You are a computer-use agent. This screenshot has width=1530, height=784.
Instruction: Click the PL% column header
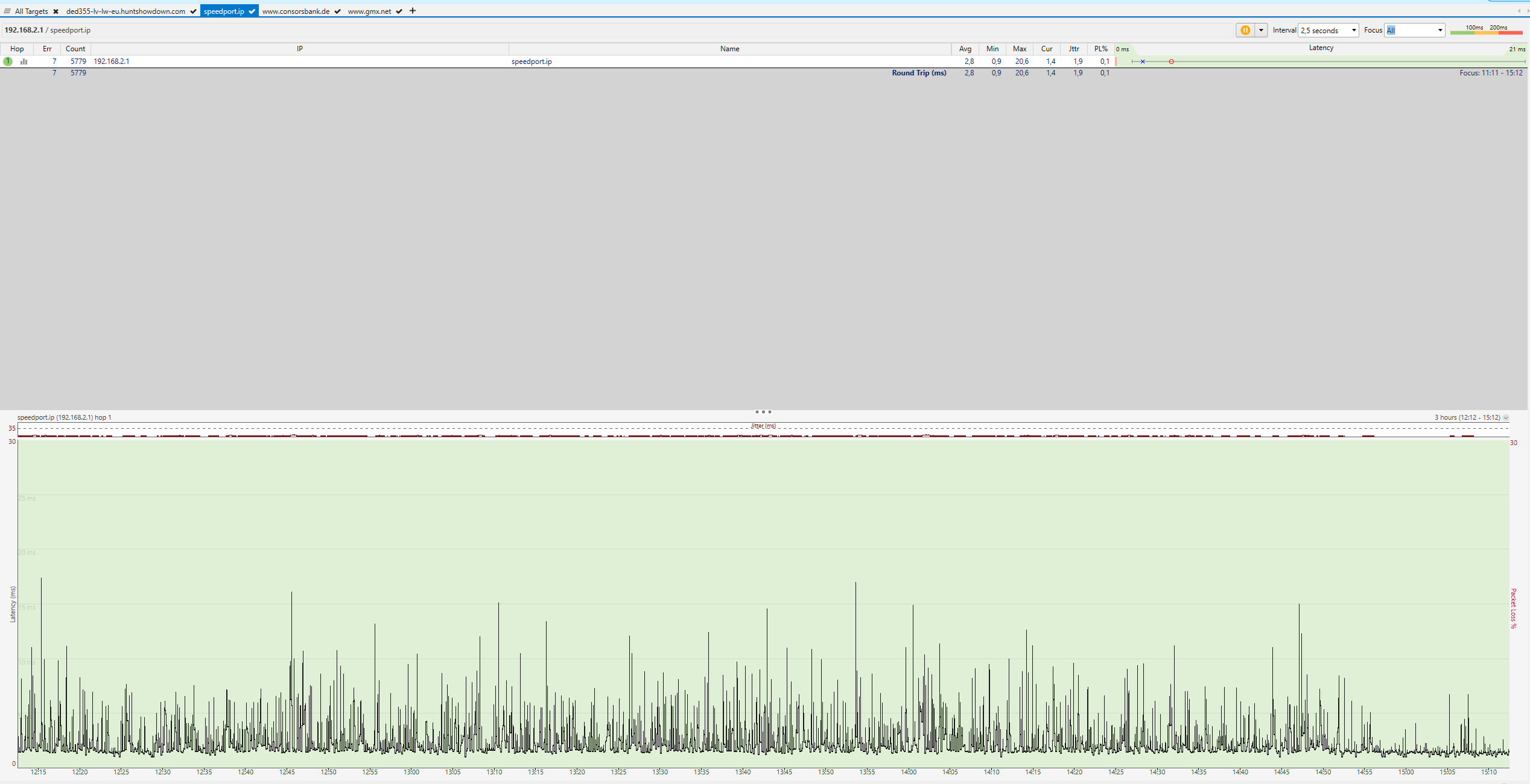click(x=1100, y=49)
